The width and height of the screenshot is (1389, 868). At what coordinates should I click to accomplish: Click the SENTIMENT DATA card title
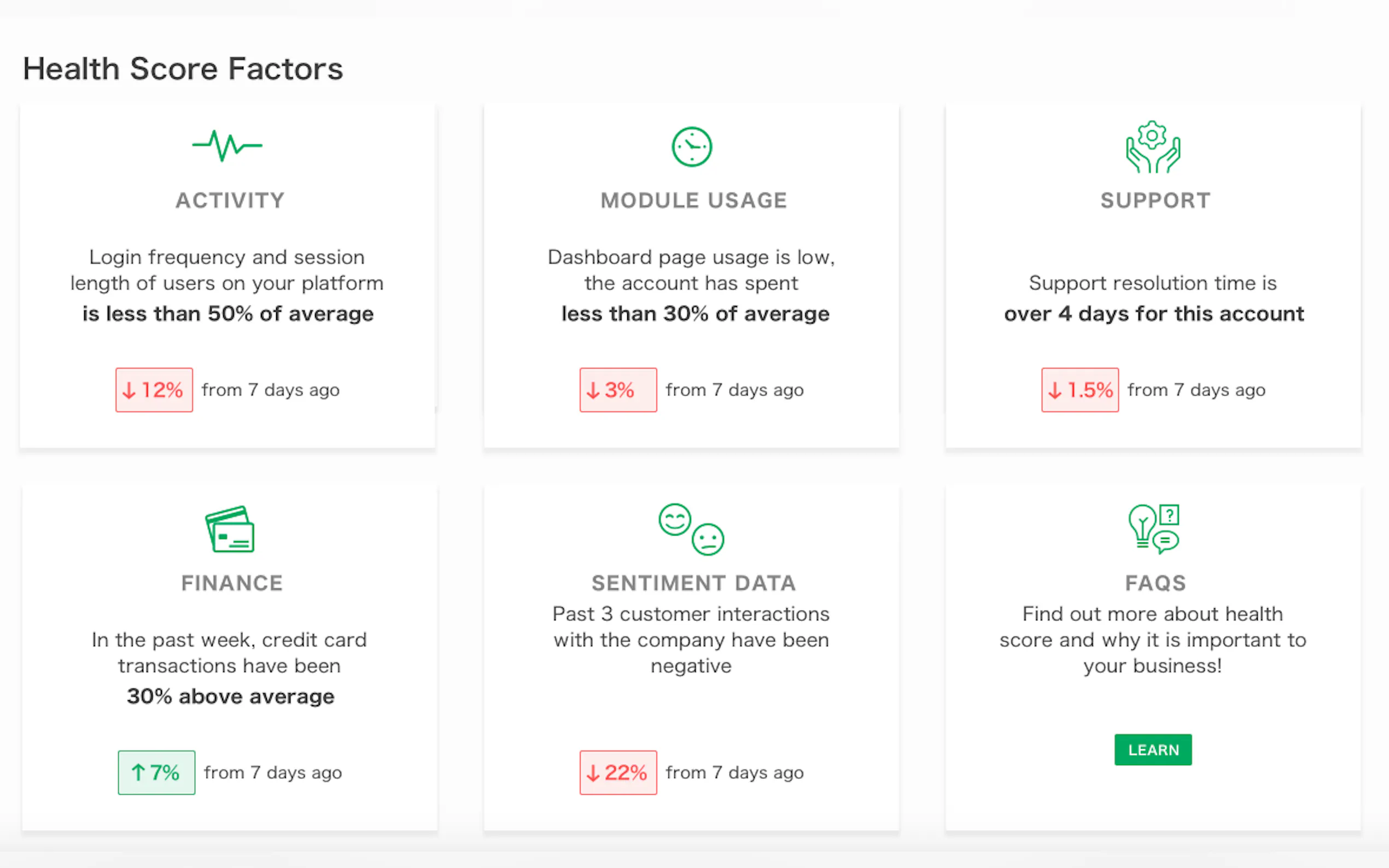click(x=693, y=583)
